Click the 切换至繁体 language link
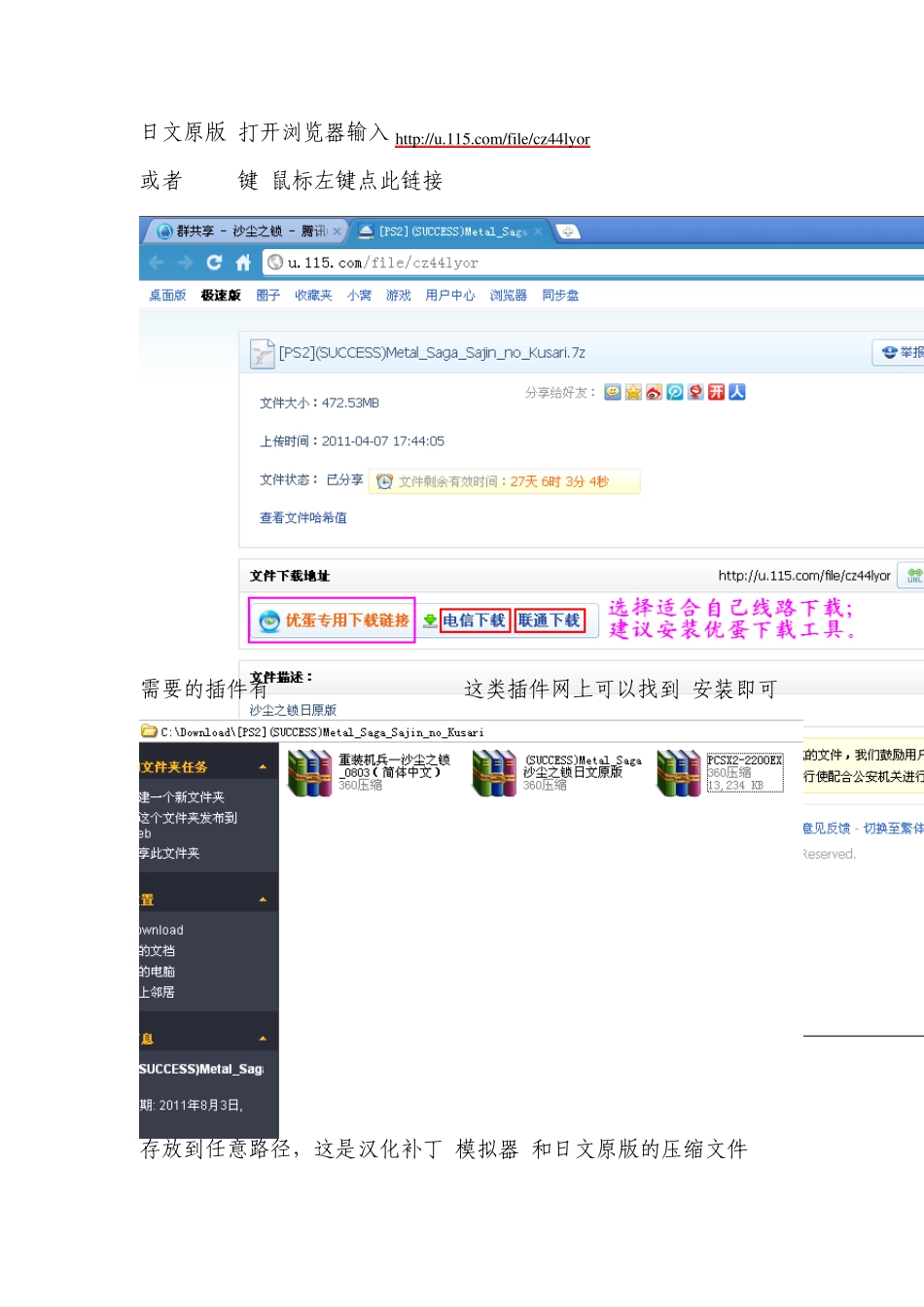Screen dimensions: 924x1307 (893, 829)
